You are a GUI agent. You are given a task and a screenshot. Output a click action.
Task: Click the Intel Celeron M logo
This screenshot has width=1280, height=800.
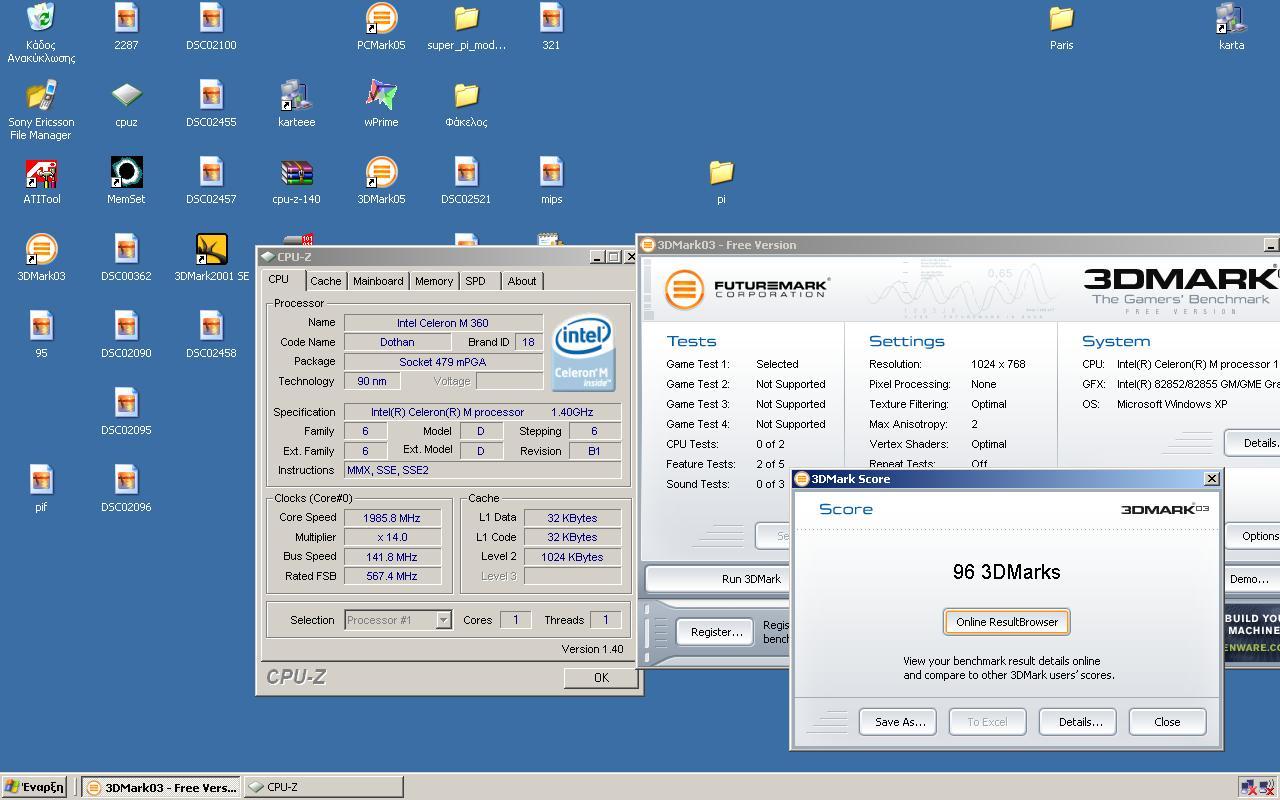[x=583, y=354]
